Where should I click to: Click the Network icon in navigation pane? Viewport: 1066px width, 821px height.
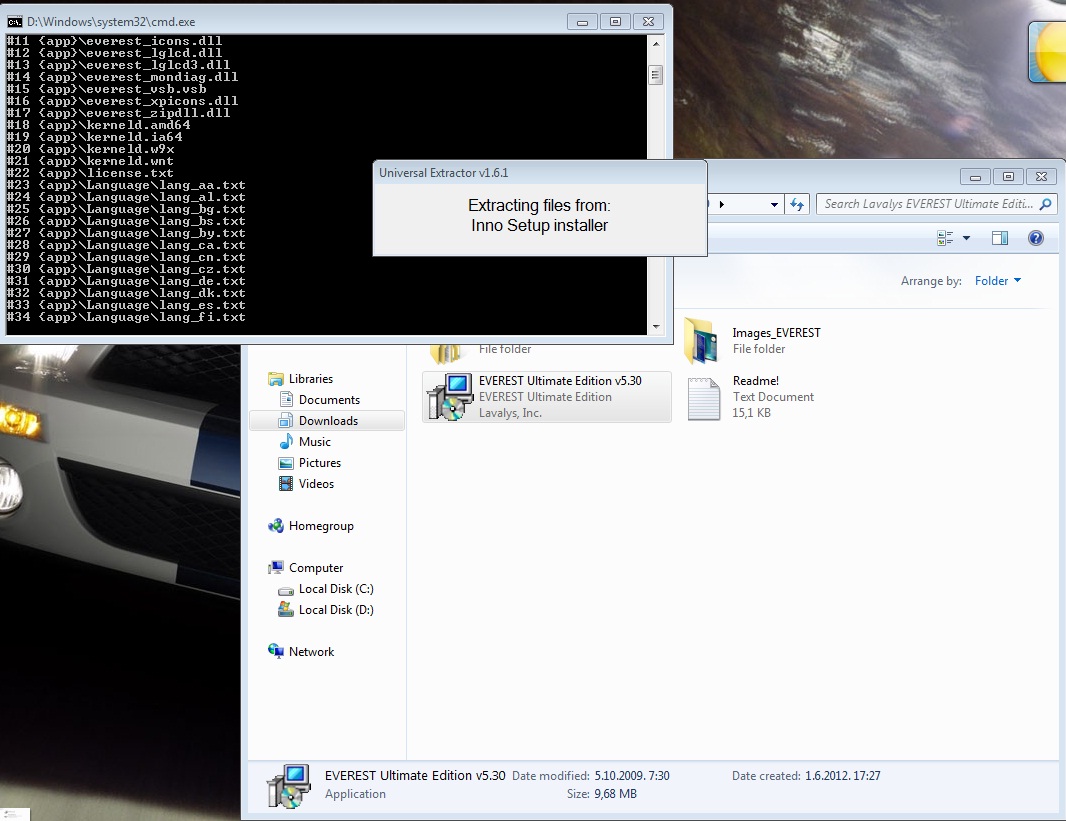tap(276, 651)
